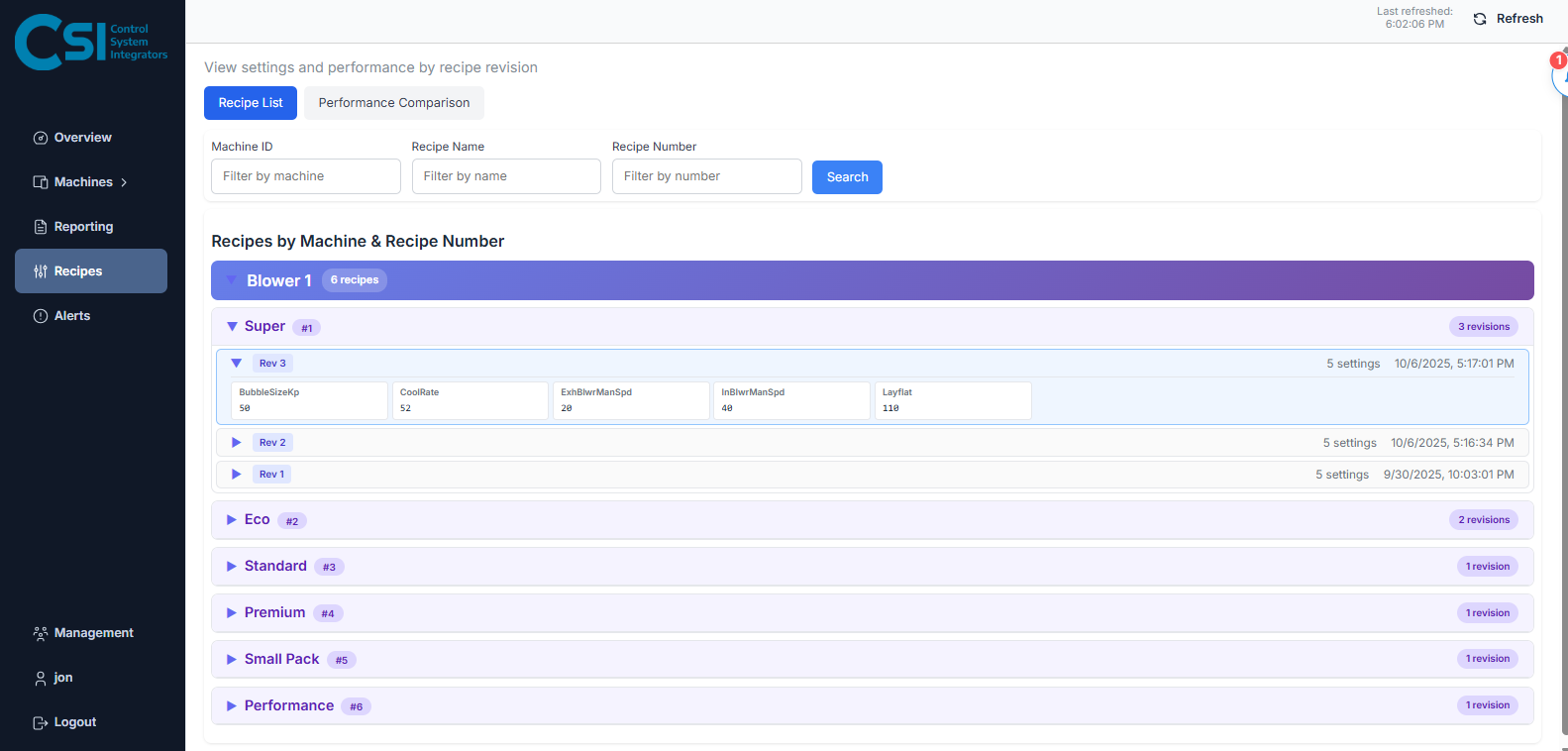Image resolution: width=1568 pixels, height=751 pixels.
Task: Select the Recipes menu item
Action: pos(91,271)
